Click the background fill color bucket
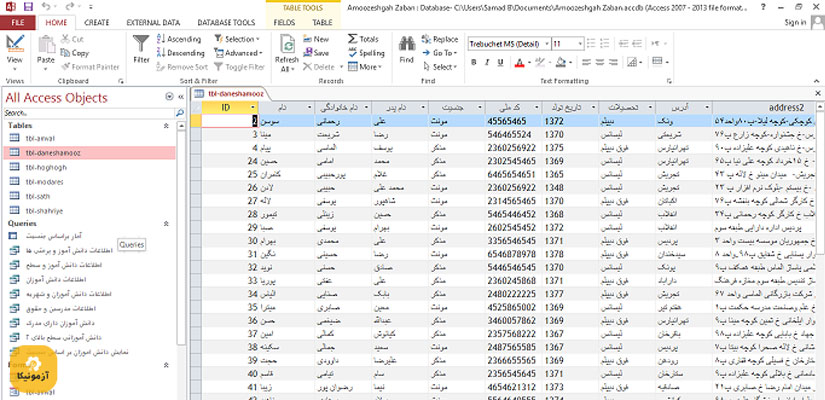The width and height of the screenshot is (825, 400). [561, 62]
